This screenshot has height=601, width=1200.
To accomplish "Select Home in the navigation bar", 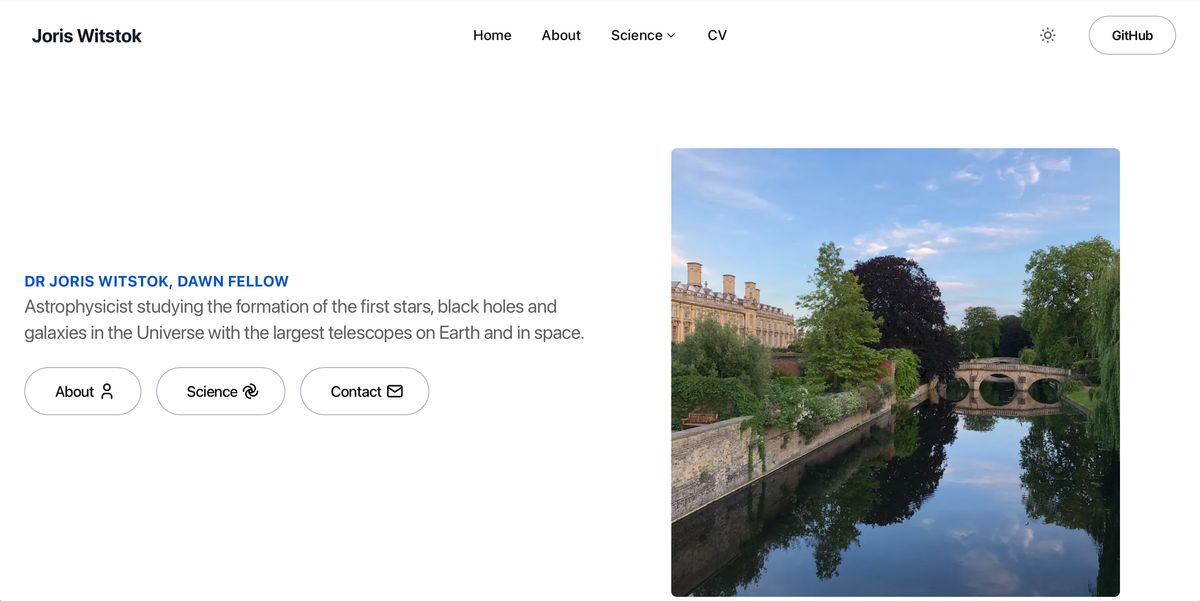I will (492, 35).
